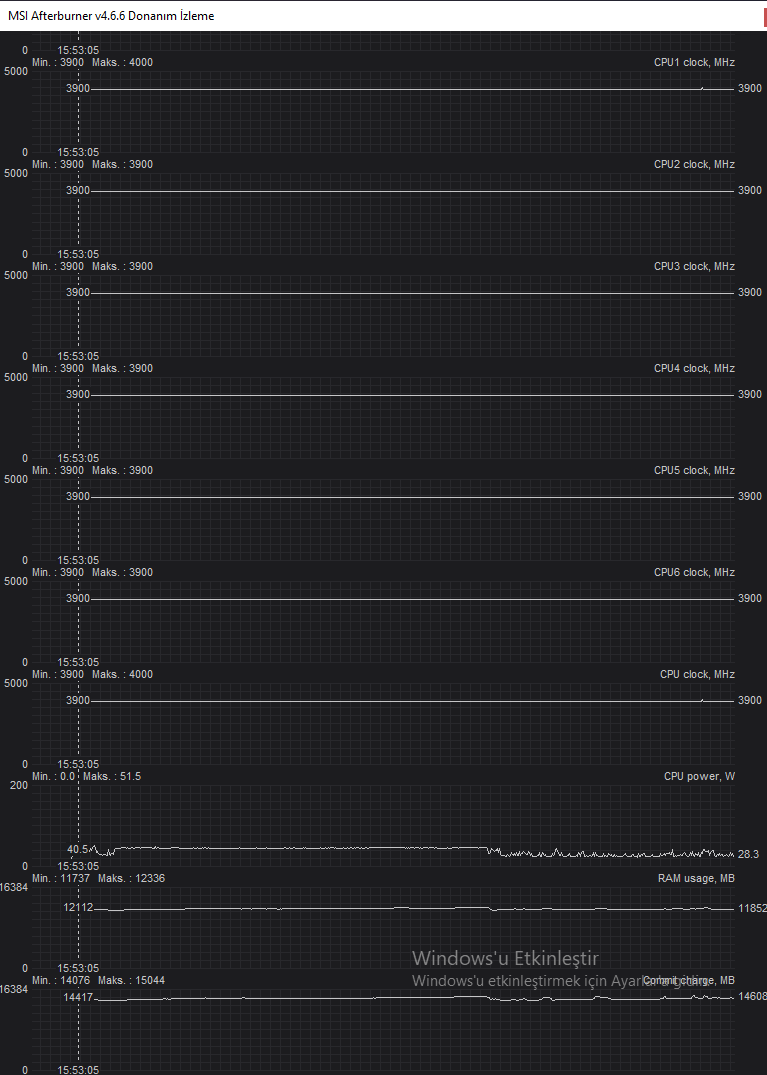The image size is (767, 1075).
Task: Select the RAM usage, MB graph label
Action: coord(696,878)
